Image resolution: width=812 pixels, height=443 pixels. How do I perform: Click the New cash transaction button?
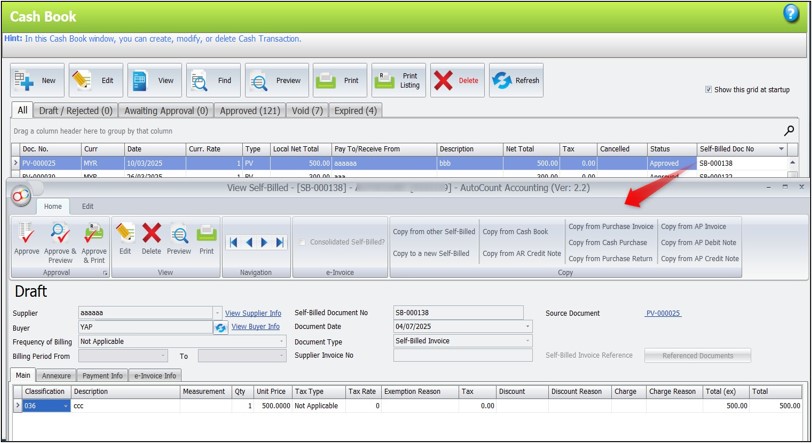[x=37, y=81]
